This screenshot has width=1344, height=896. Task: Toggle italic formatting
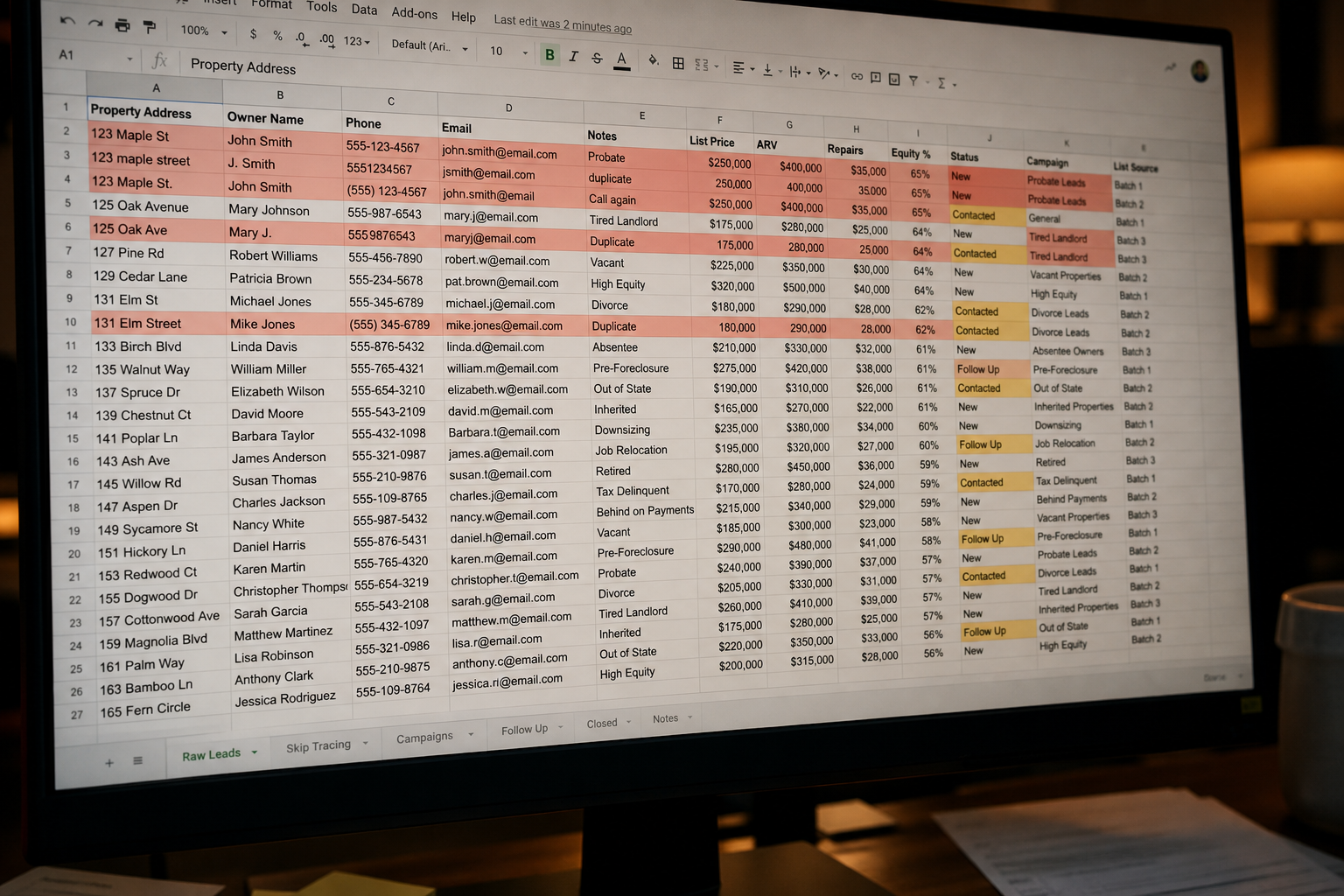[573, 56]
